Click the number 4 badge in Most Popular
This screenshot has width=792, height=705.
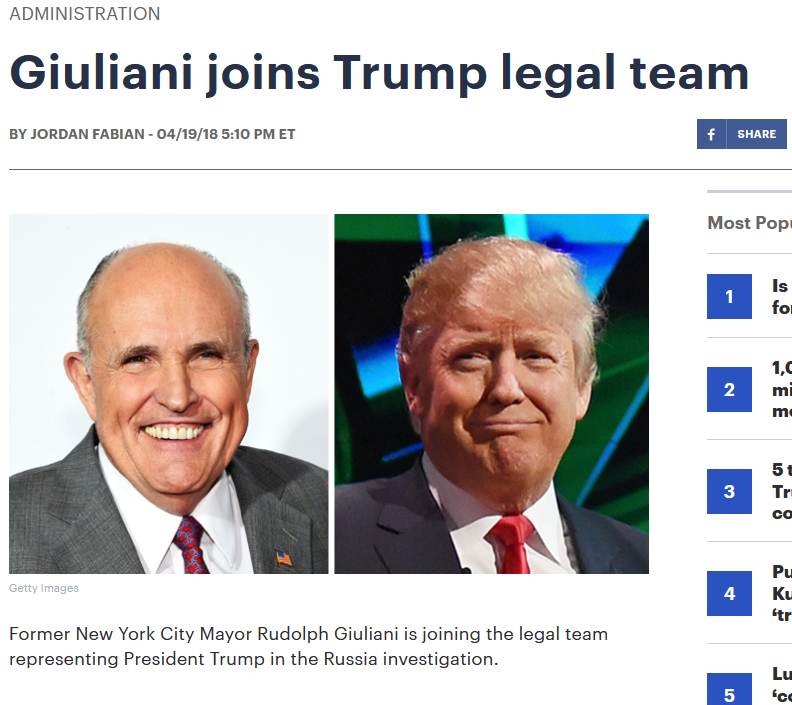coord(729,593)
